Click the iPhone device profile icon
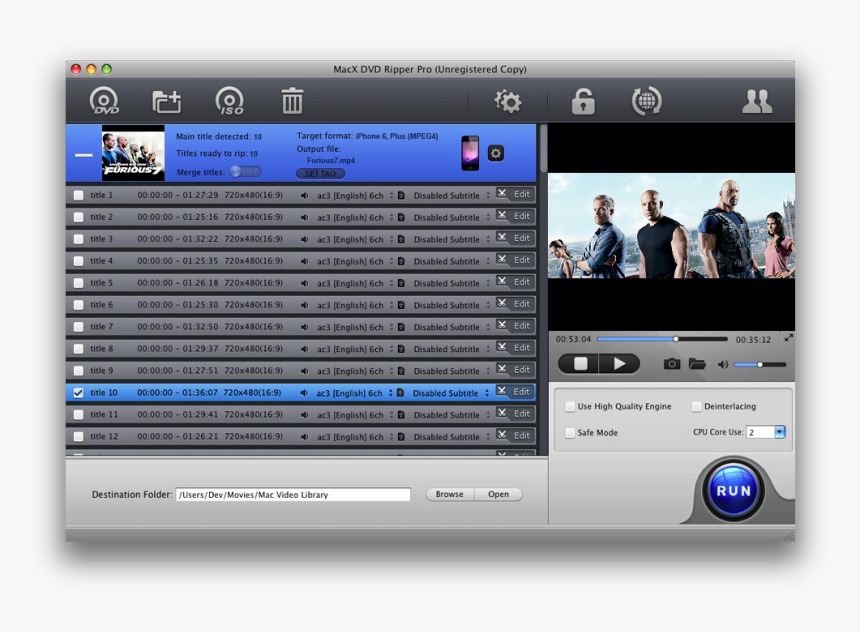 pyautogui.click(x=470, y=153)
